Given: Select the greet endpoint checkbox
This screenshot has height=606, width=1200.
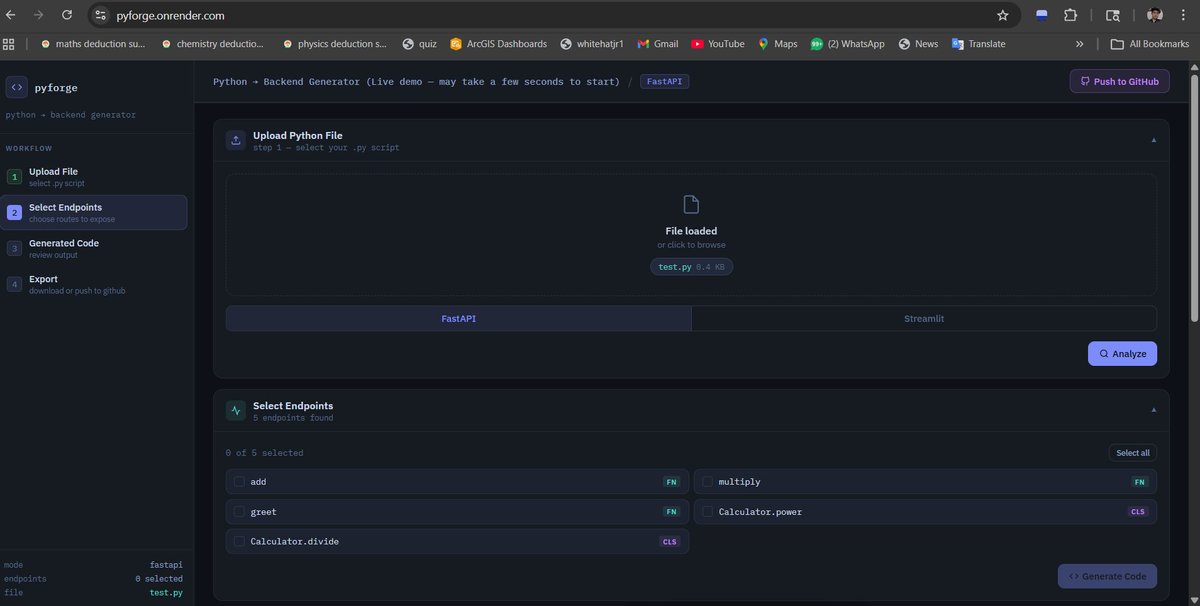Looking at the screenshot, I should click(x=239, y=512).
